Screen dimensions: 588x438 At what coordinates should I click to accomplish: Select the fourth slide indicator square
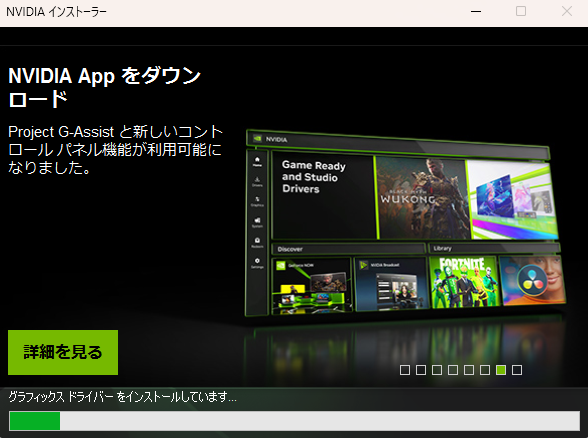[453, 370]
